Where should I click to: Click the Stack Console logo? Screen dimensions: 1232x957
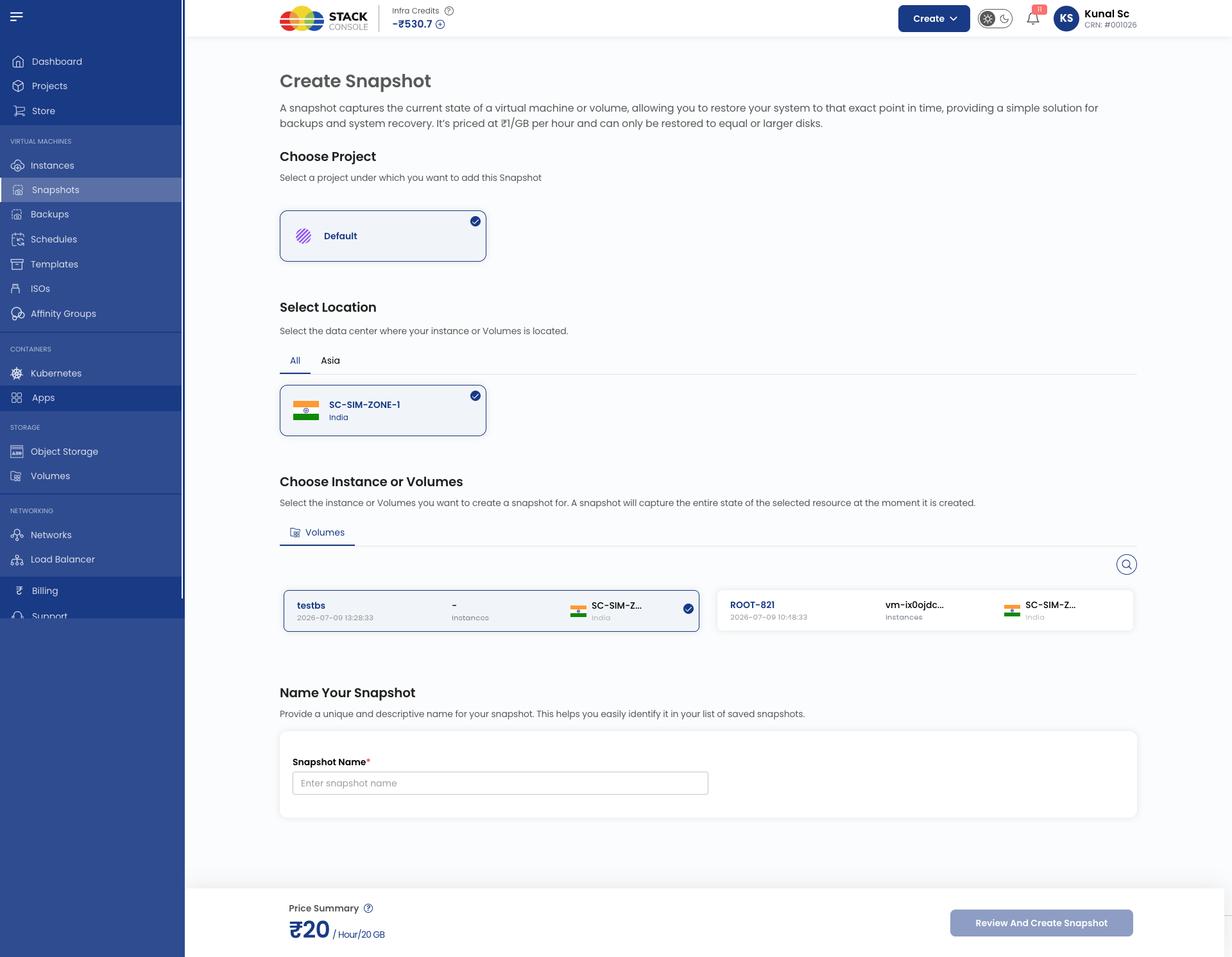tap(324, 19)
